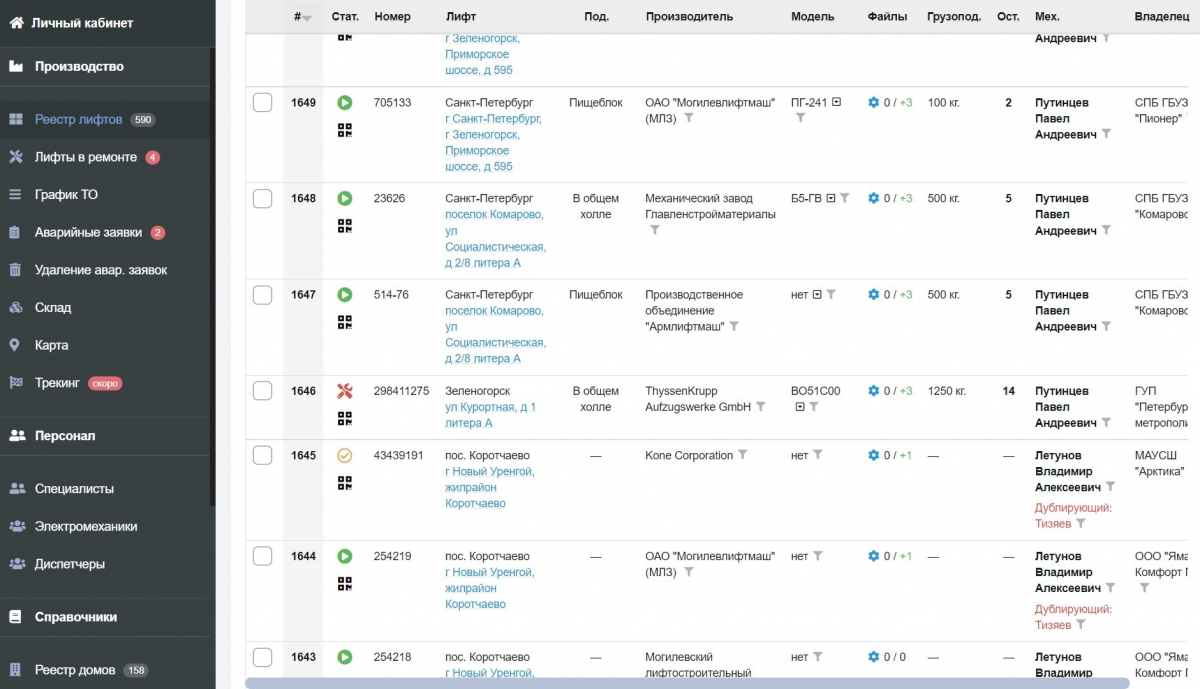Select checkbox of lift row 1646
Screen dimensions: 1200x689
pos(262,391)
